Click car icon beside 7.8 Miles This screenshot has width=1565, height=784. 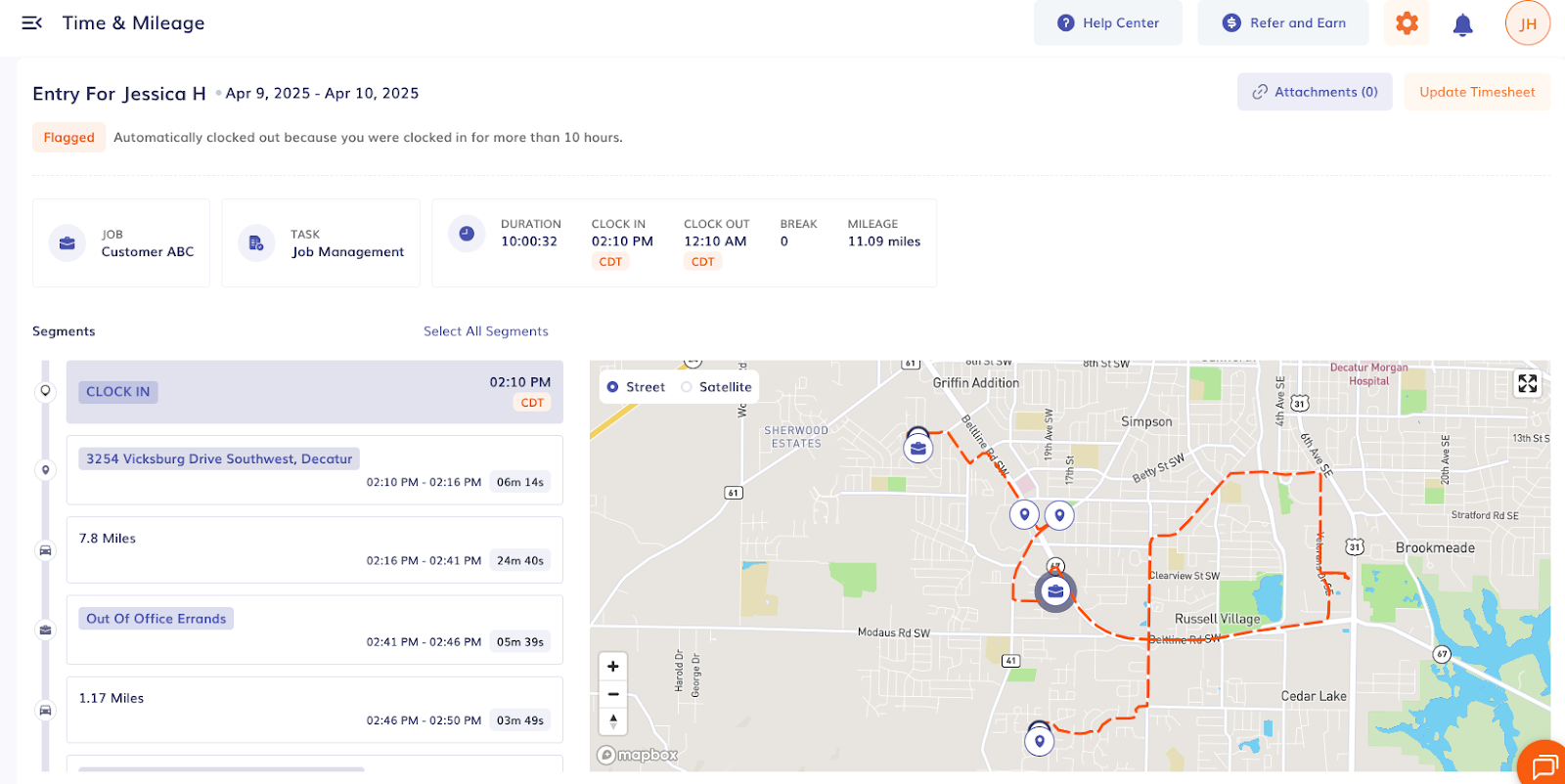[45, 550]
